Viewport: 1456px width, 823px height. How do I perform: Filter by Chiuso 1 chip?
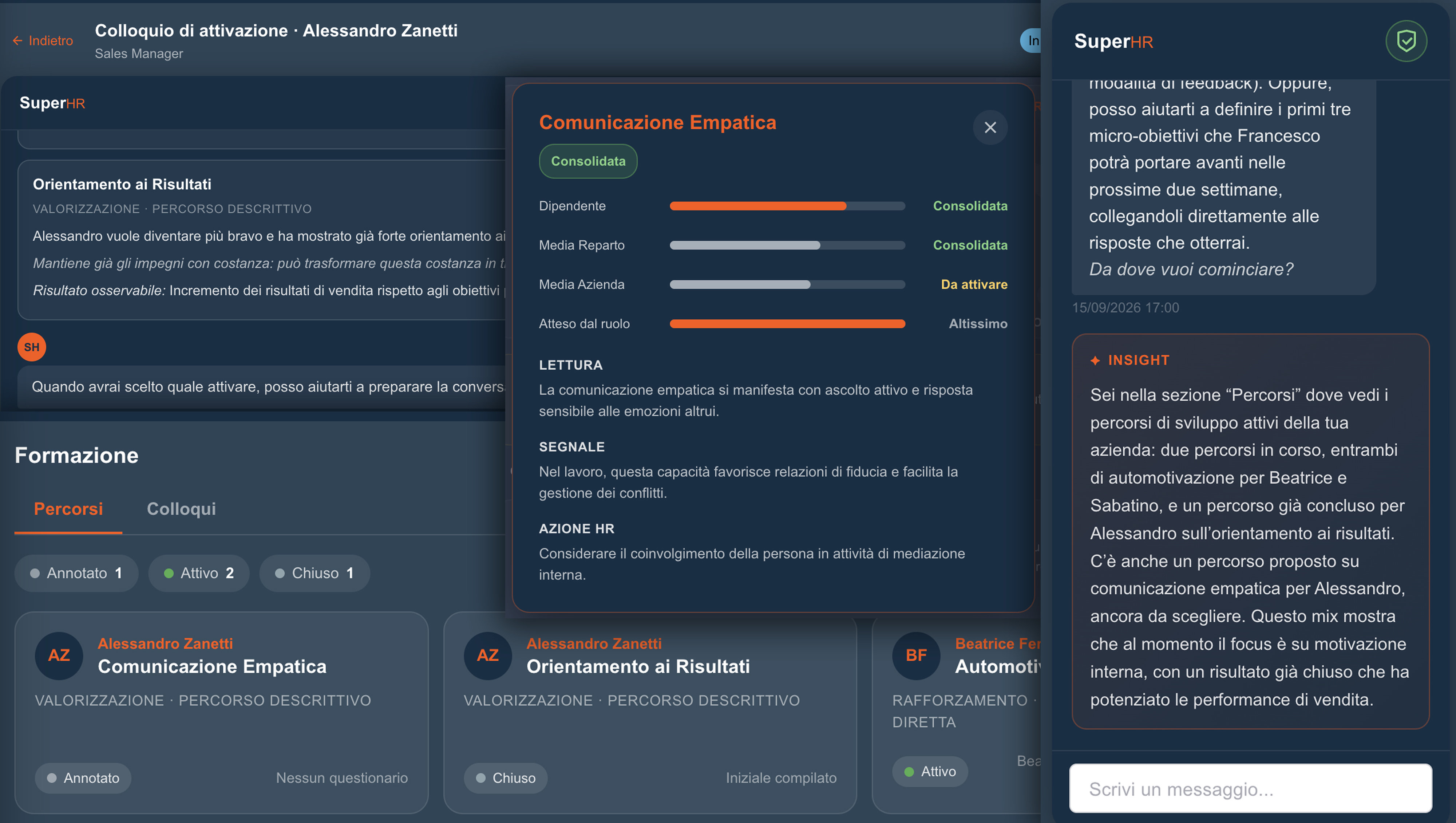314,573
